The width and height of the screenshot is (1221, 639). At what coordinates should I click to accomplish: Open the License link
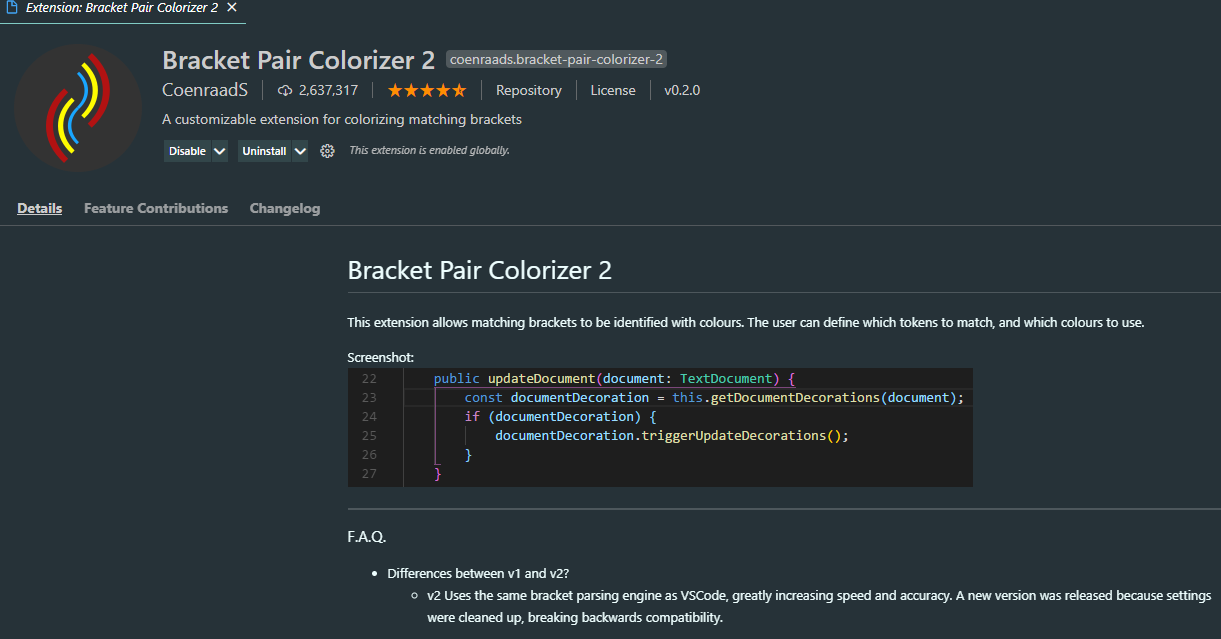point(613,90)
